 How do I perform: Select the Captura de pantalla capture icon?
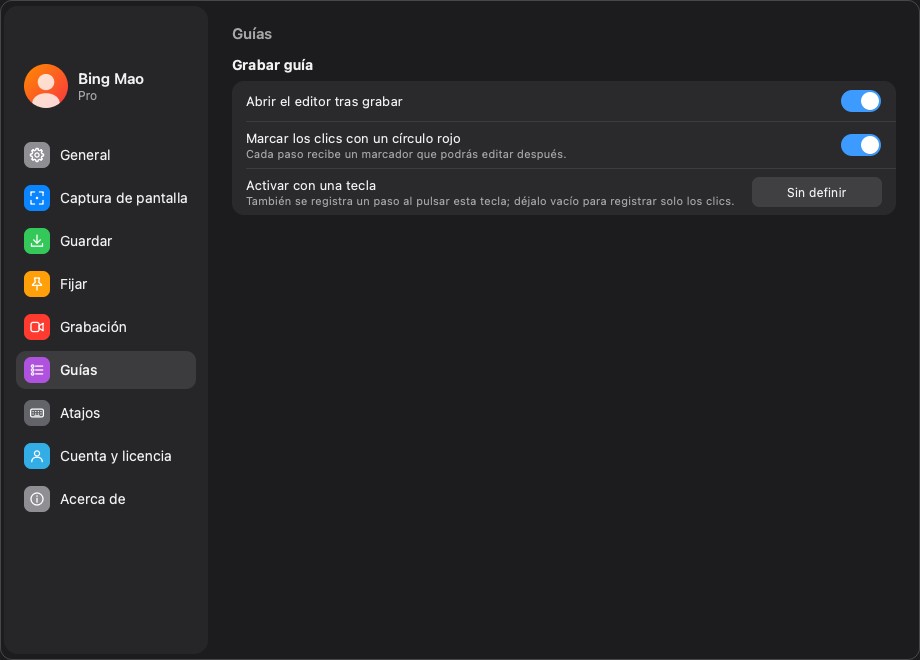point(37,198)
